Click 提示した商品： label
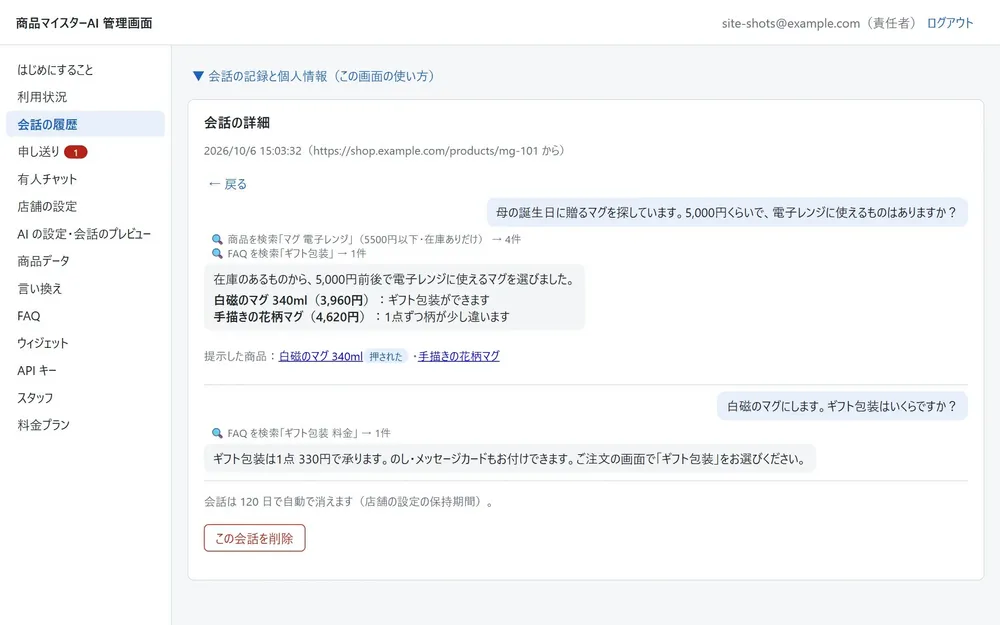The image size is (1000, 625). 240,357
